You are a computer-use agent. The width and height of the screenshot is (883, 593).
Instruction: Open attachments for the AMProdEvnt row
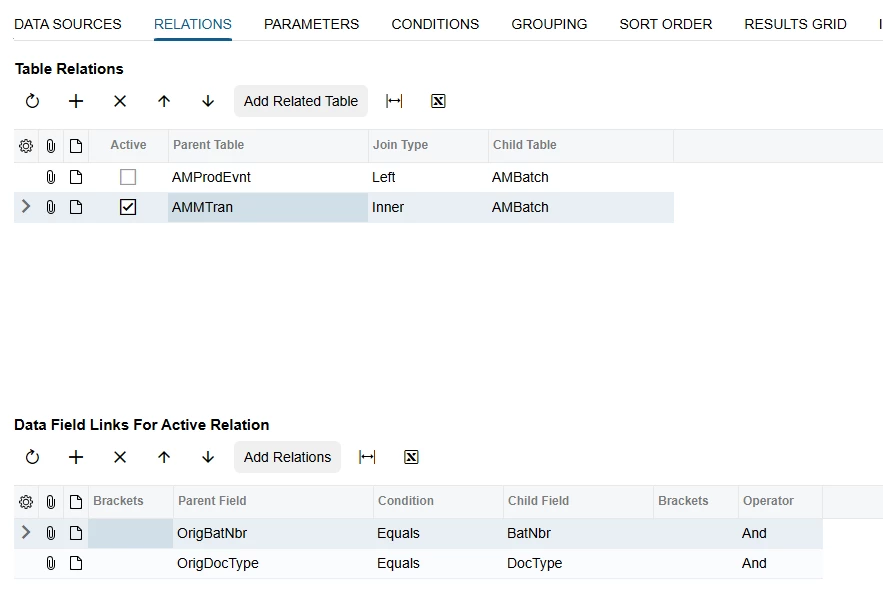51,177
